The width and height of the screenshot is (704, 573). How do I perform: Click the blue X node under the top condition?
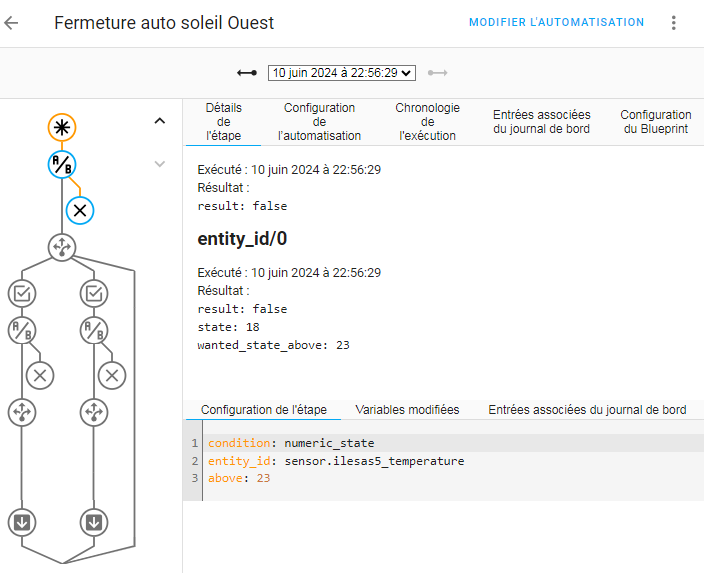click(80, 210)
